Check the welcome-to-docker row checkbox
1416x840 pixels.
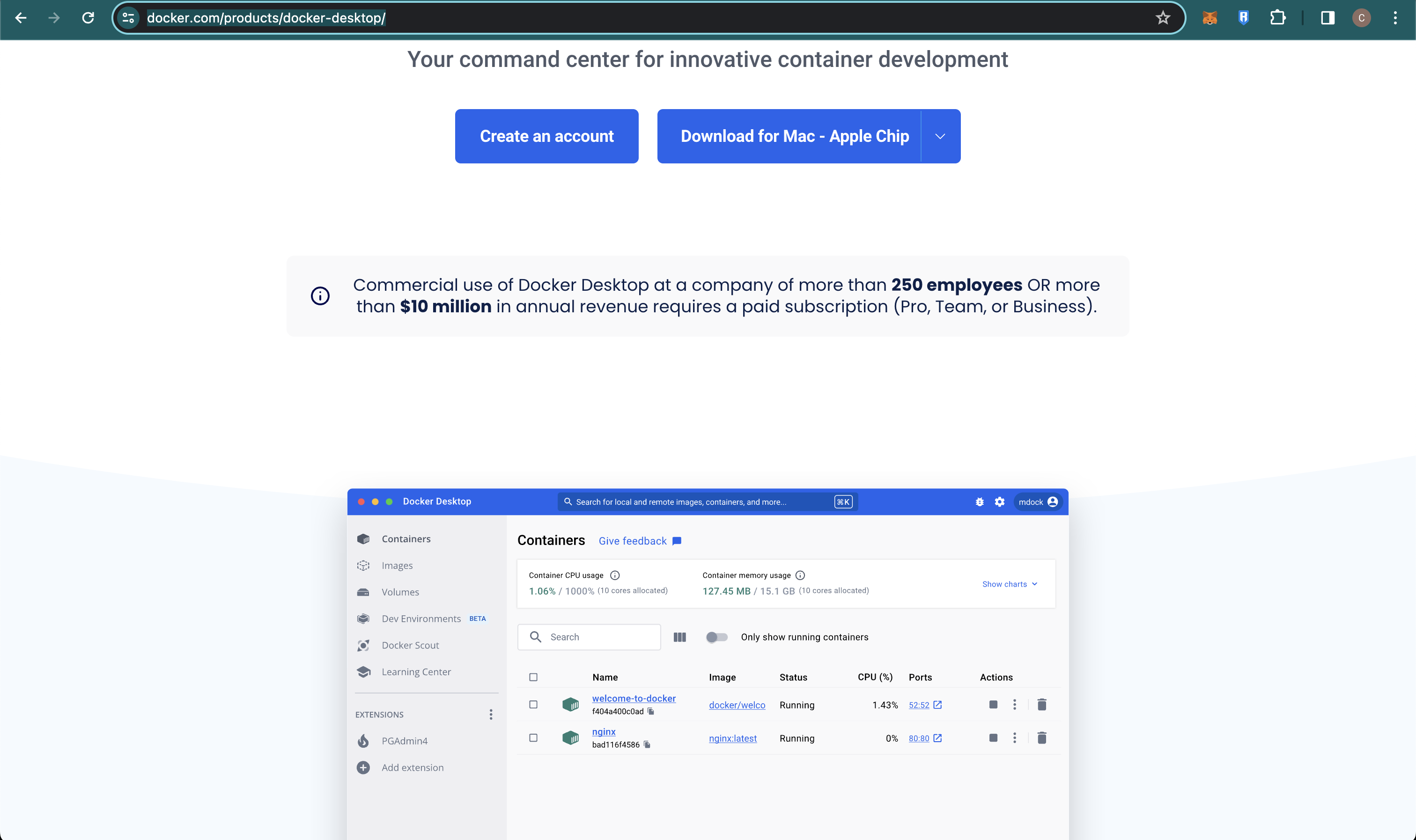[x=533, y=705]
